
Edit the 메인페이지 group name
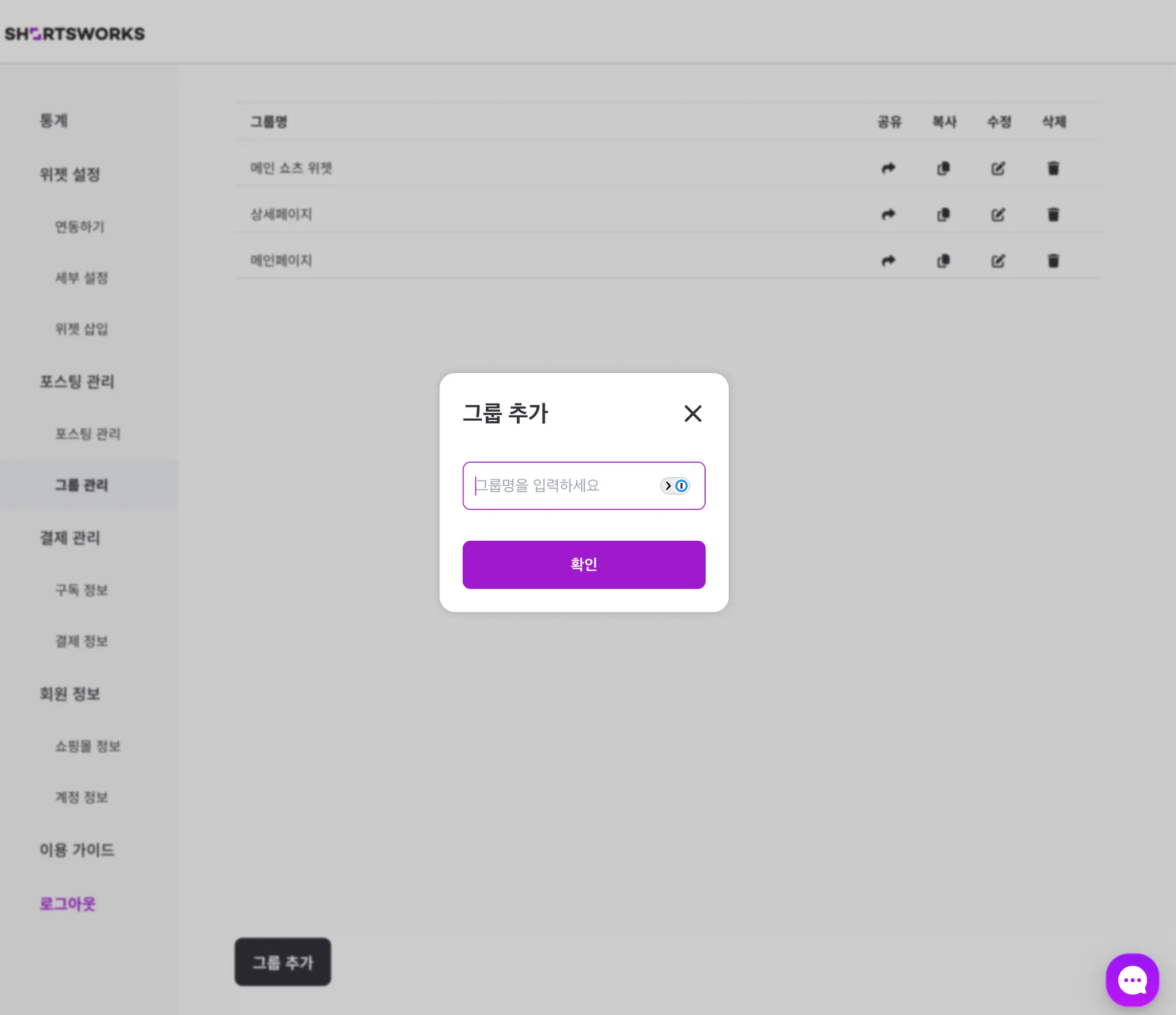998,261
